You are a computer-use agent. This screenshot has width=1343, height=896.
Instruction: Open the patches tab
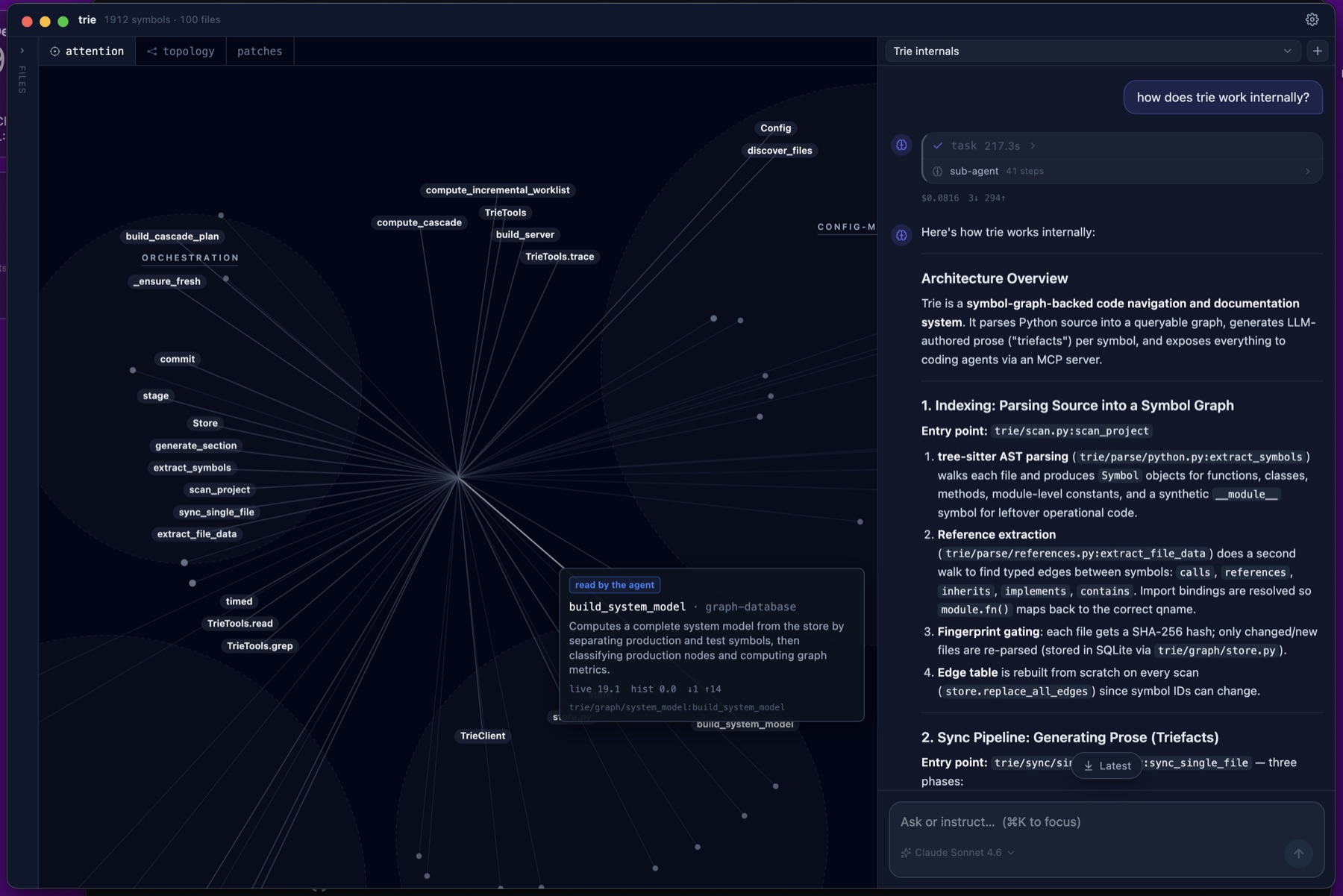(260, 51)
